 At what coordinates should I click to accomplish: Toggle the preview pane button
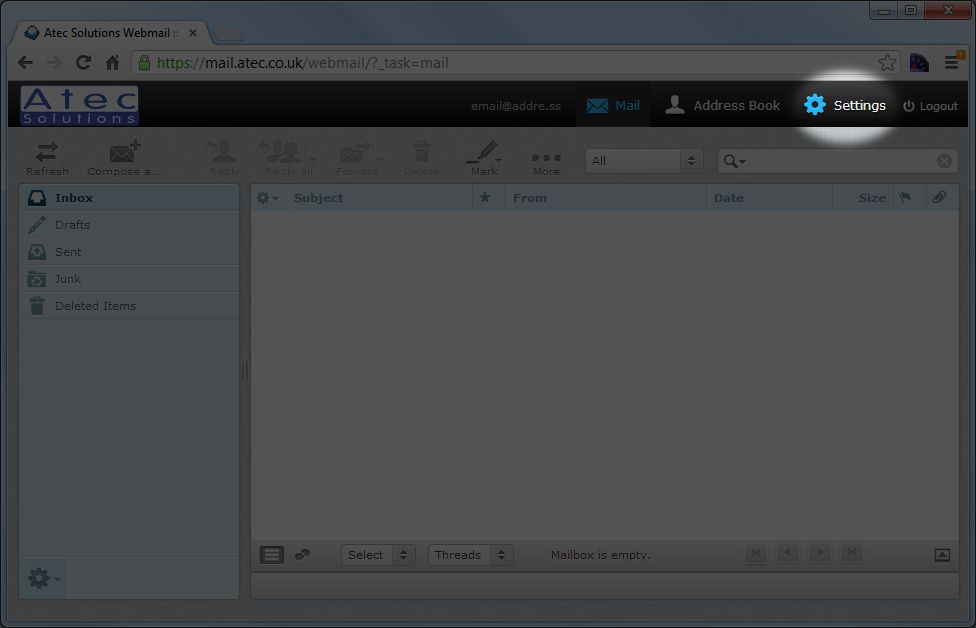point(942,555)
